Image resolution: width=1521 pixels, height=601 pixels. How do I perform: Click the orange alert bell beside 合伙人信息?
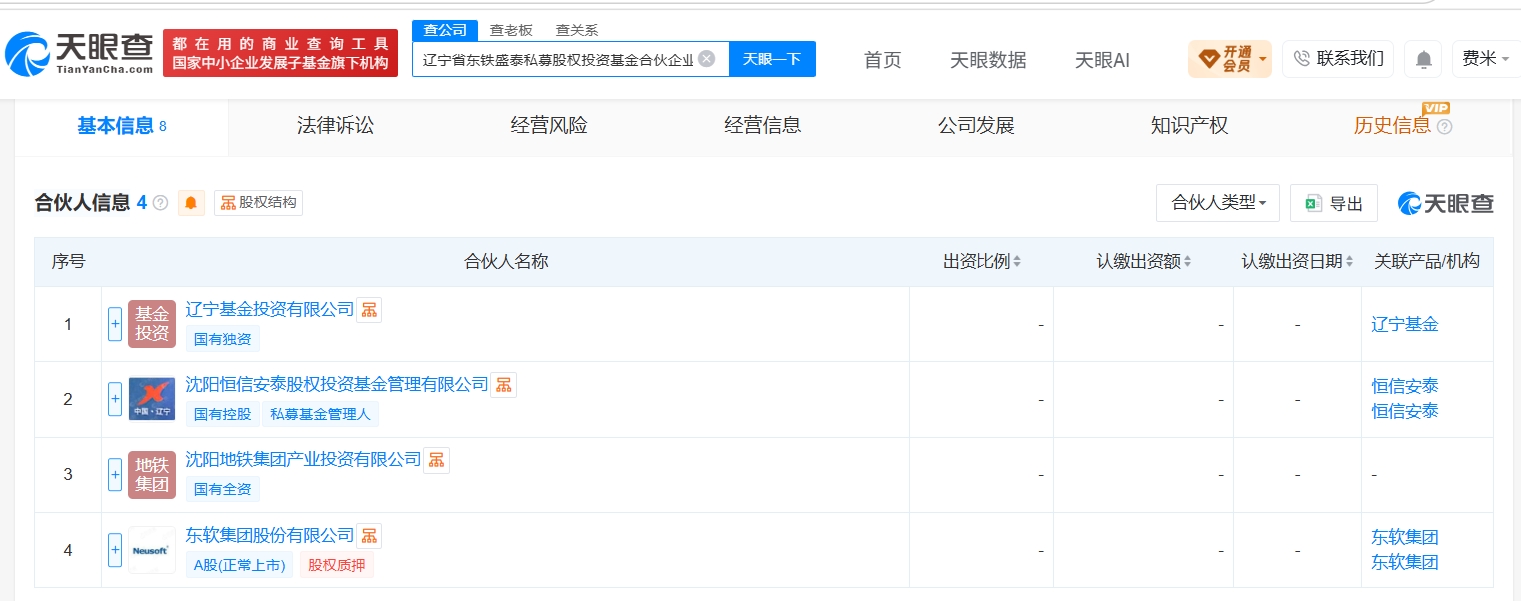pos(191,203)
